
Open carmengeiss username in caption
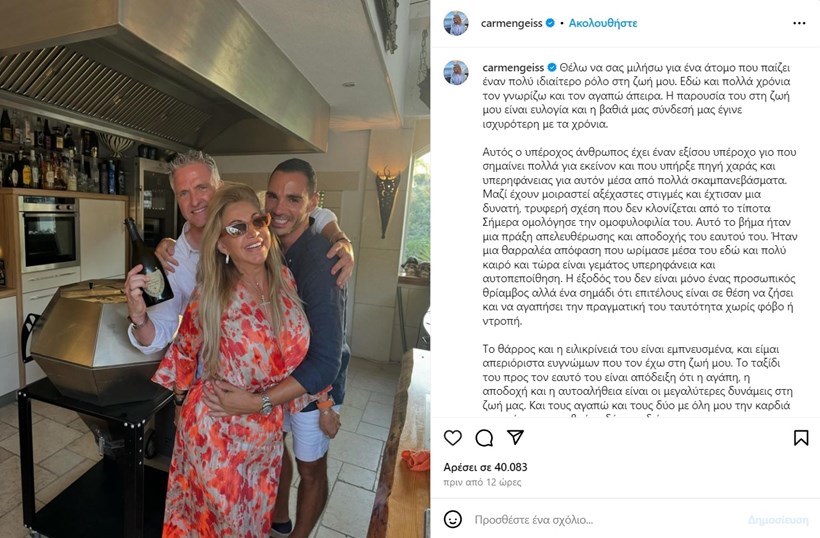click(513, 67)
